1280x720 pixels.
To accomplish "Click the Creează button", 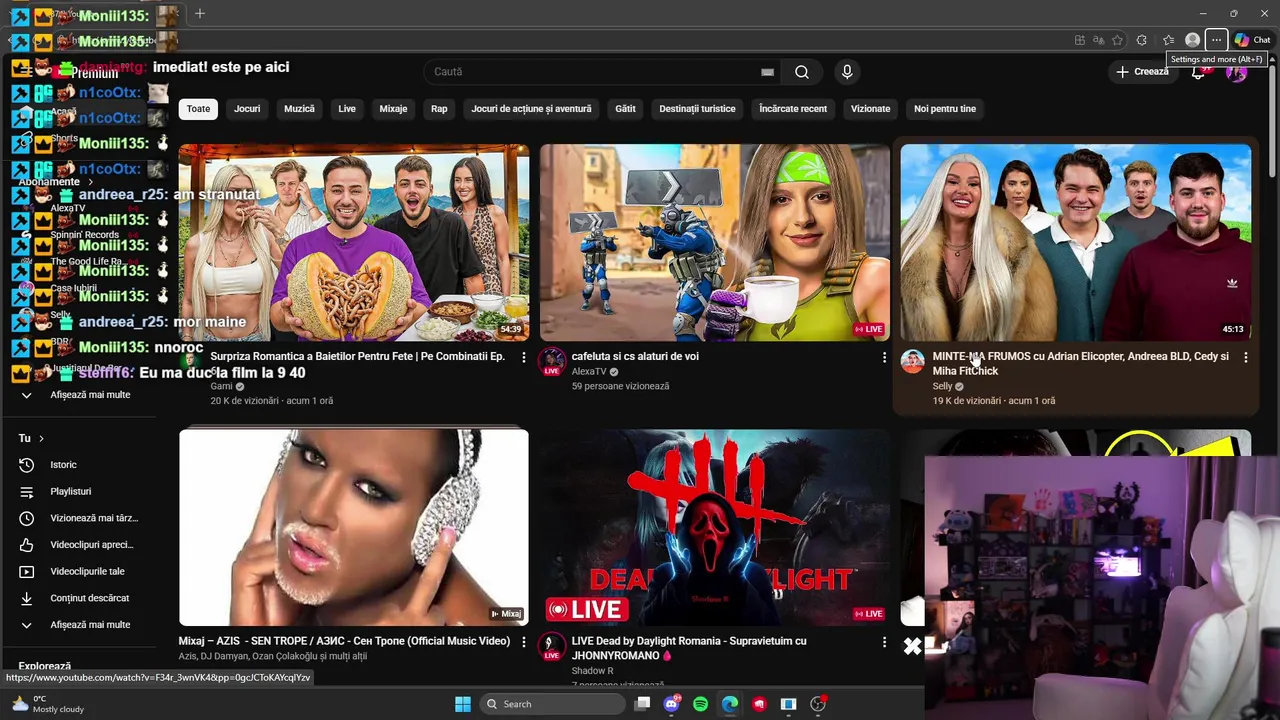I will [1142, 72].
